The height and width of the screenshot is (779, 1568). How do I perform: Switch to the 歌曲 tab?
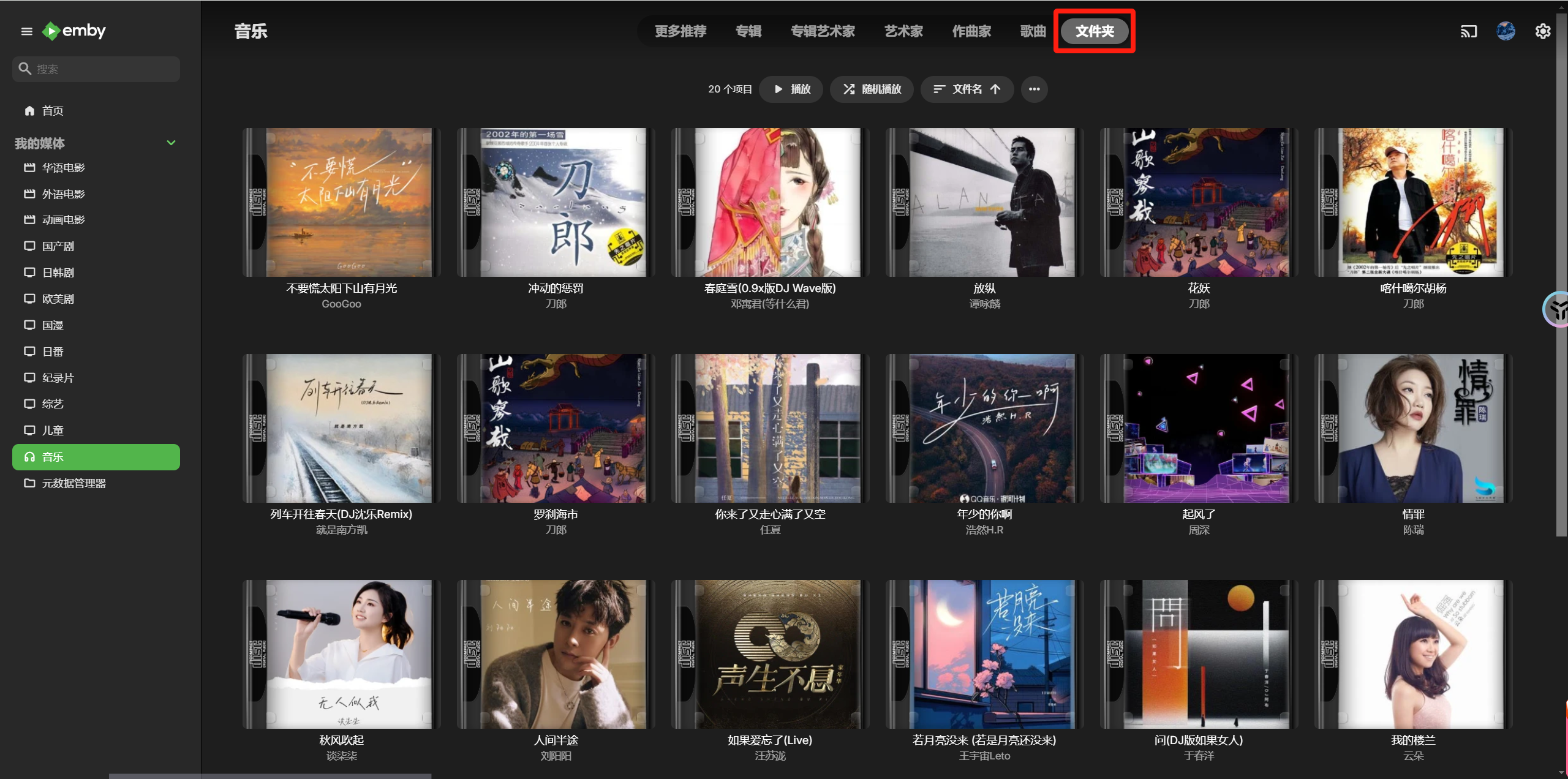coord(1033,31)
